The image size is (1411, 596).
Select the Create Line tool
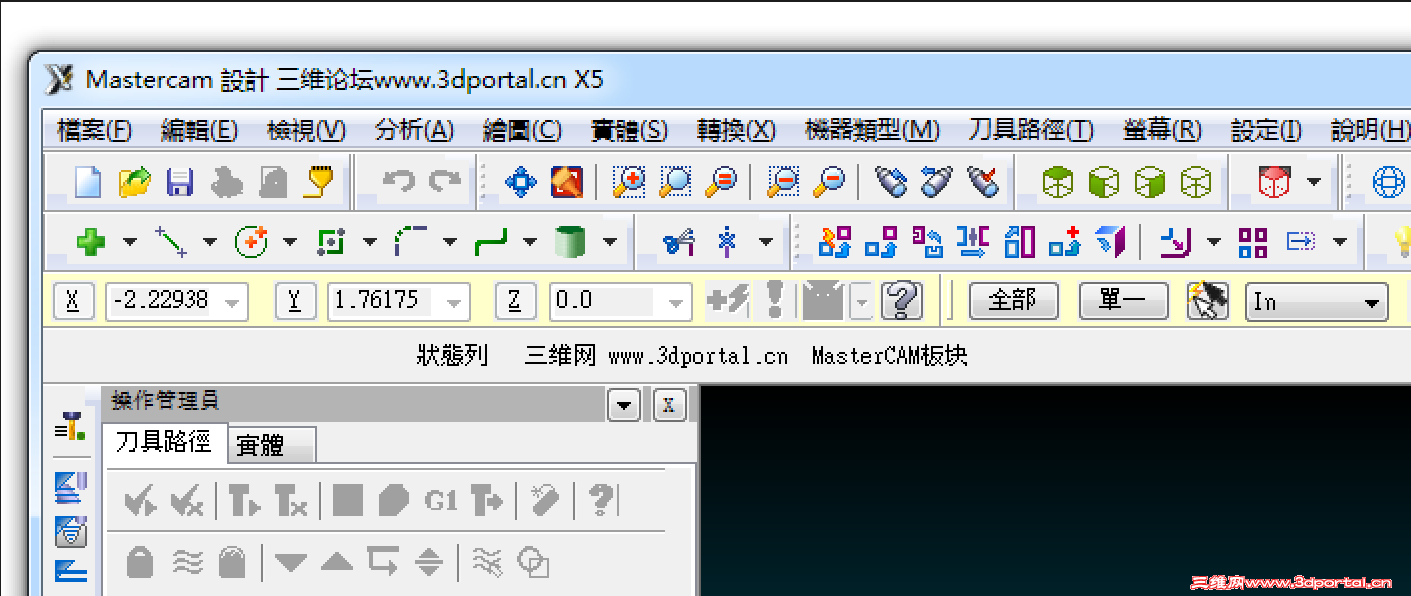pyautogui.click(x=170, y=241)
